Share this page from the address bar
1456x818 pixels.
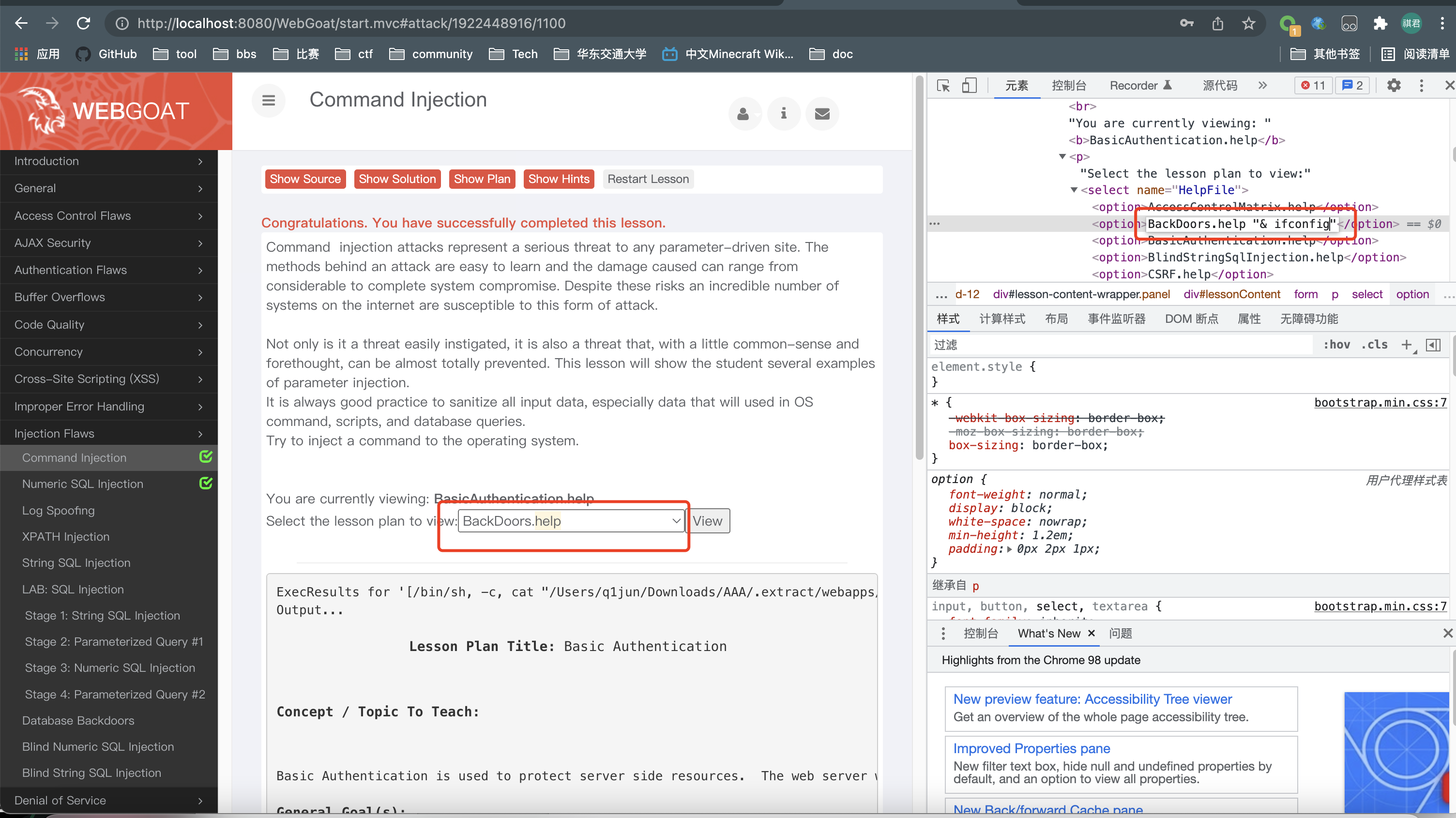1217,23
